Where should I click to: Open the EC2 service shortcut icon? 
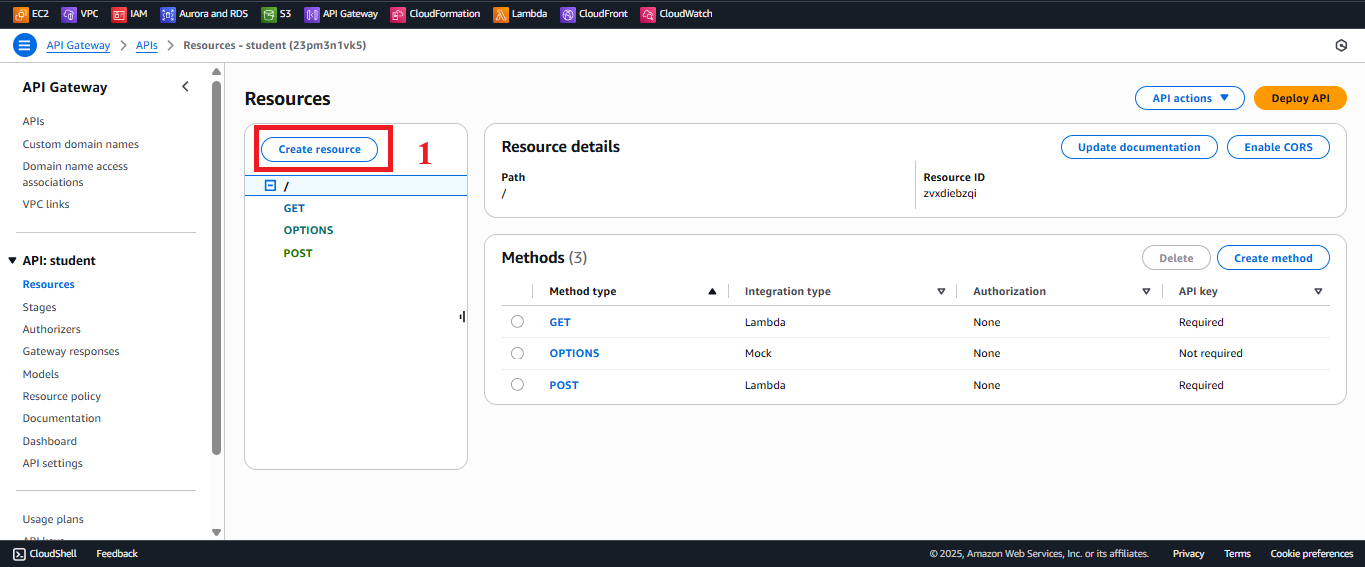tap(20, 14)
